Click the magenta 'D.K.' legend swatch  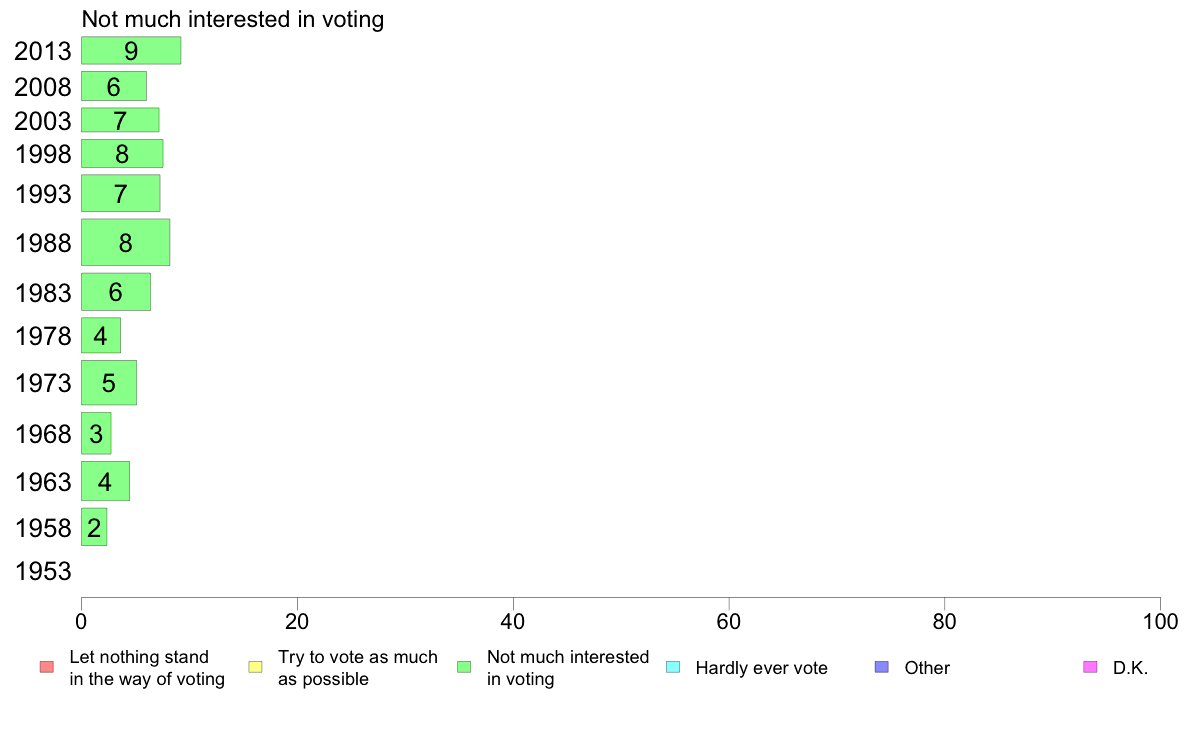click(x=1090, y=667)
